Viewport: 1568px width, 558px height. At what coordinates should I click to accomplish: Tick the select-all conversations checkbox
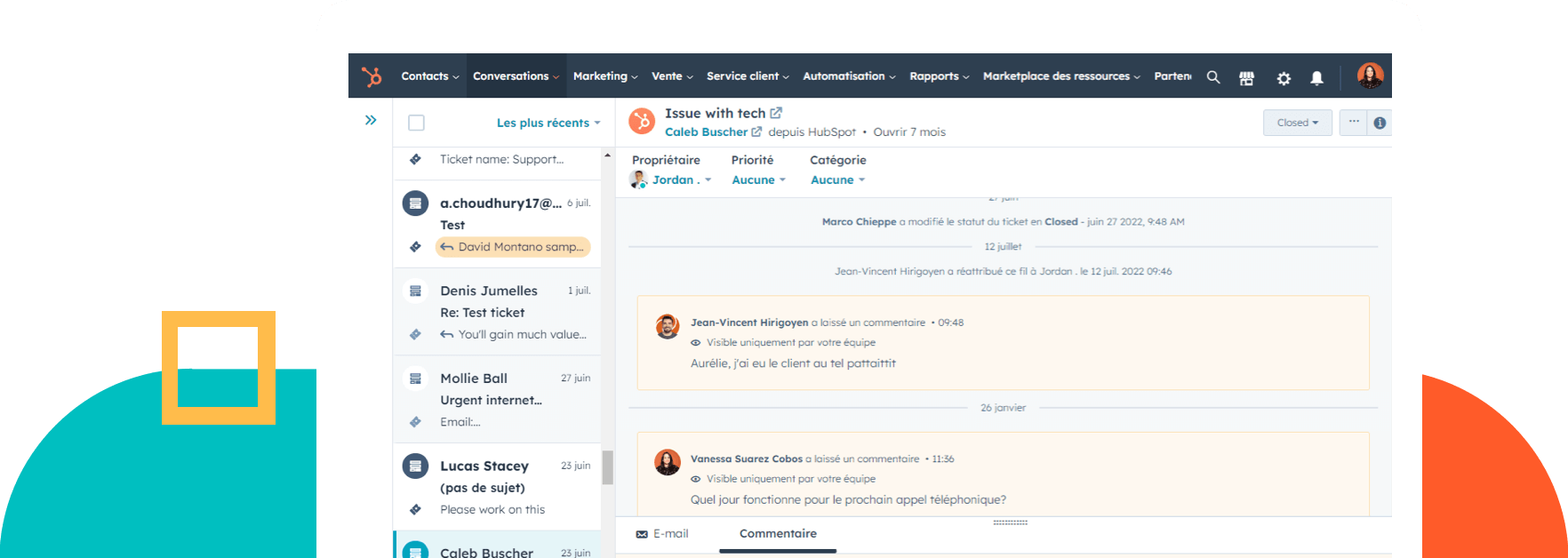(x=416, y=123)
